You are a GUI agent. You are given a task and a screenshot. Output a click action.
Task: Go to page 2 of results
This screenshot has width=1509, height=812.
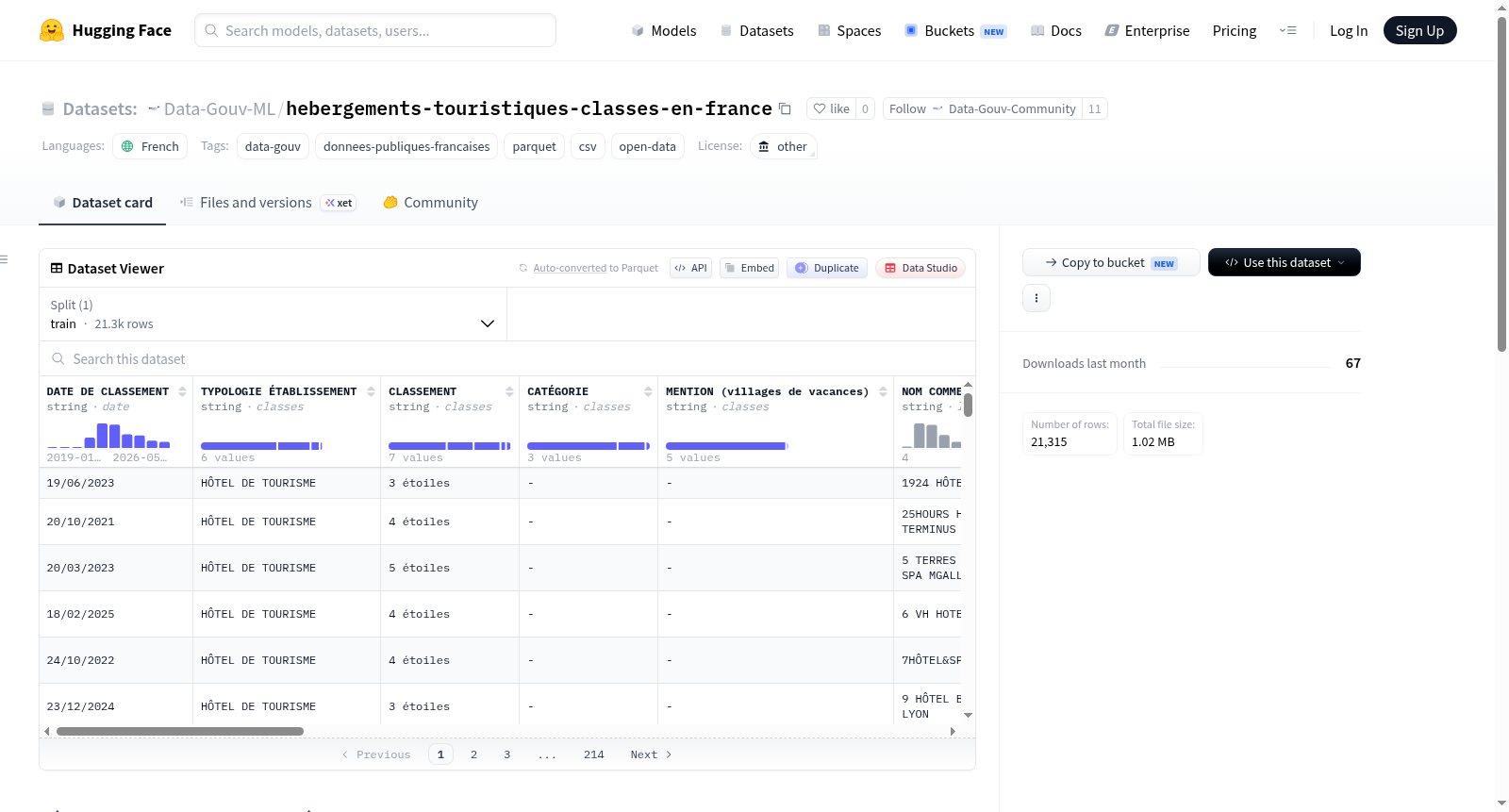tap(473, 754)
